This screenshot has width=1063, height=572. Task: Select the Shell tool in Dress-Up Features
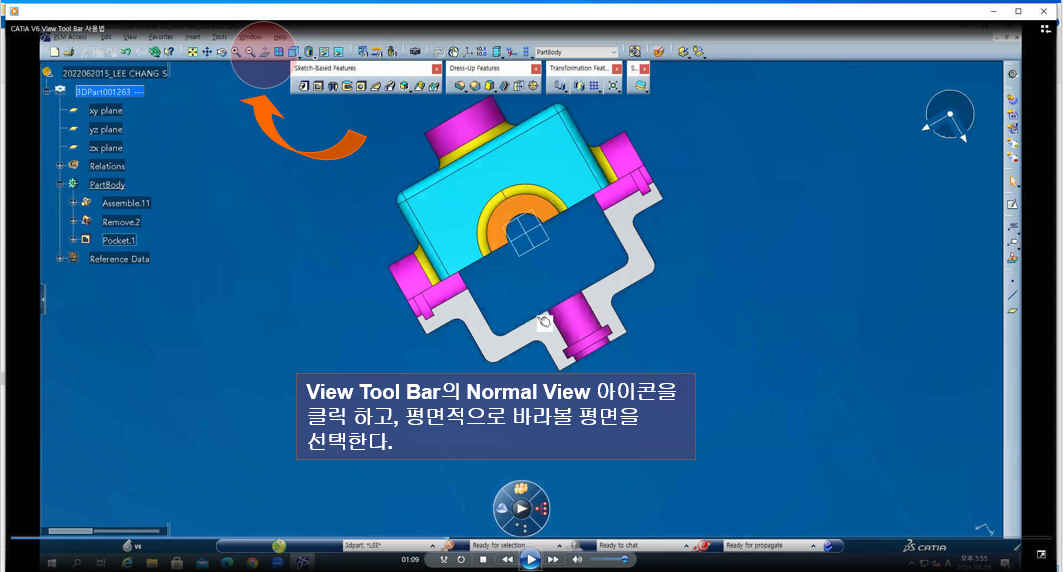pos(504,86)
